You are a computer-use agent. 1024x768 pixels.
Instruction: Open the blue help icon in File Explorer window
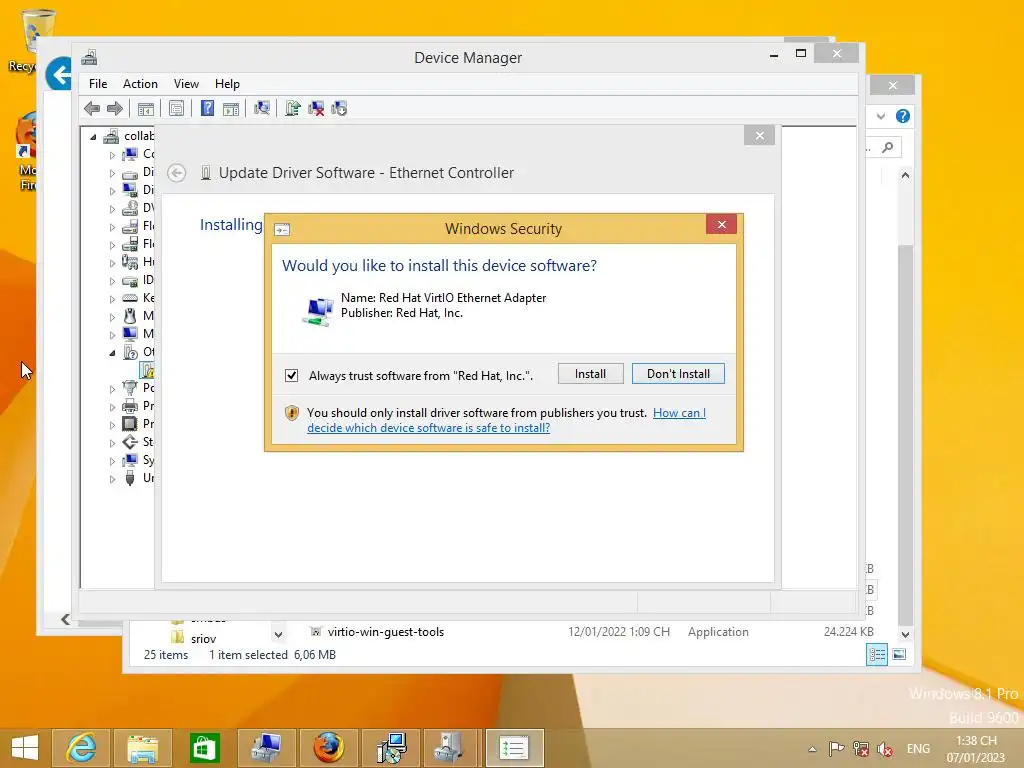(903, 116)
